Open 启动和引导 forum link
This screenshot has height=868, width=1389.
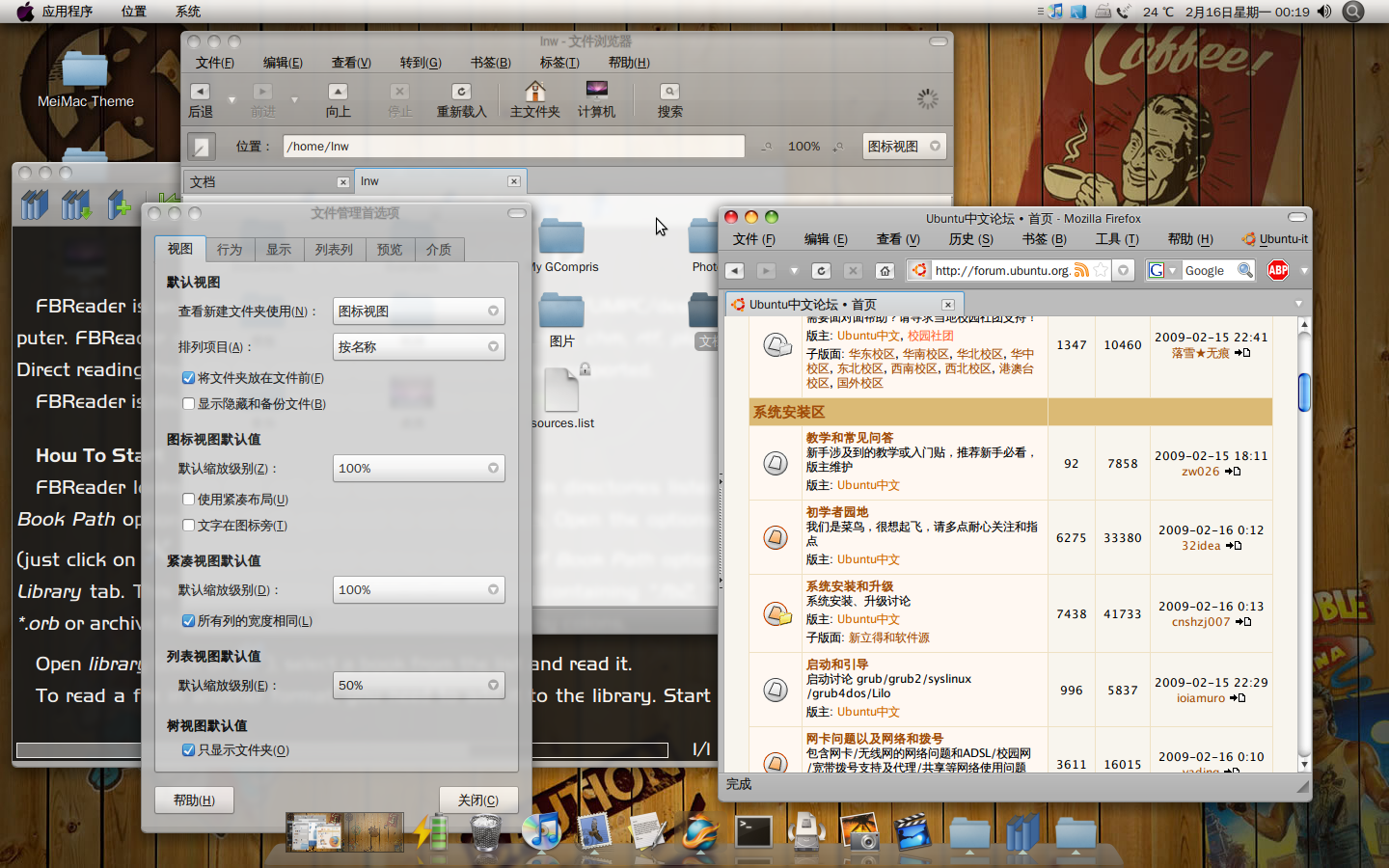[837, 665]
